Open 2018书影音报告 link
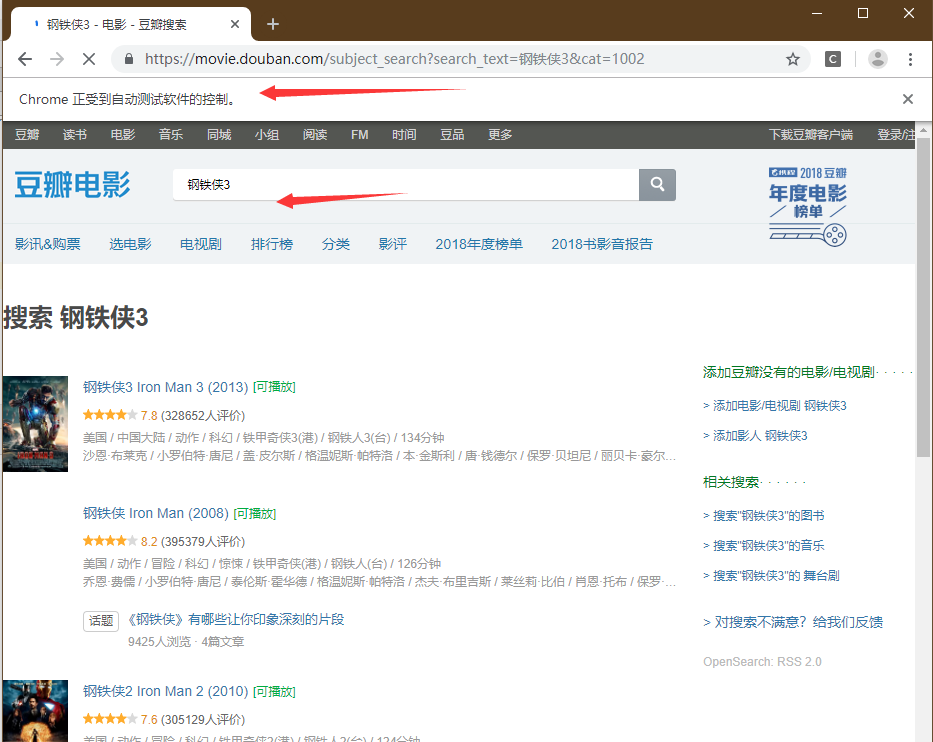933x742 pixels. (602, 244)
